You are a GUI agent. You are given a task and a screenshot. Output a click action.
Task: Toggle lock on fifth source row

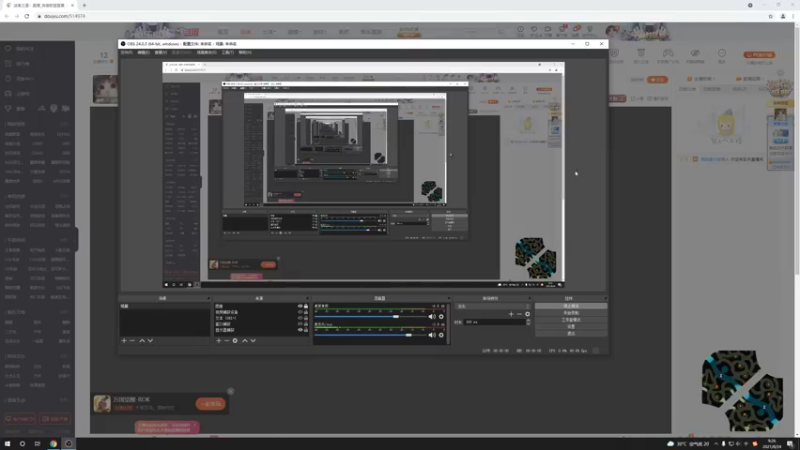click(306, 330)
